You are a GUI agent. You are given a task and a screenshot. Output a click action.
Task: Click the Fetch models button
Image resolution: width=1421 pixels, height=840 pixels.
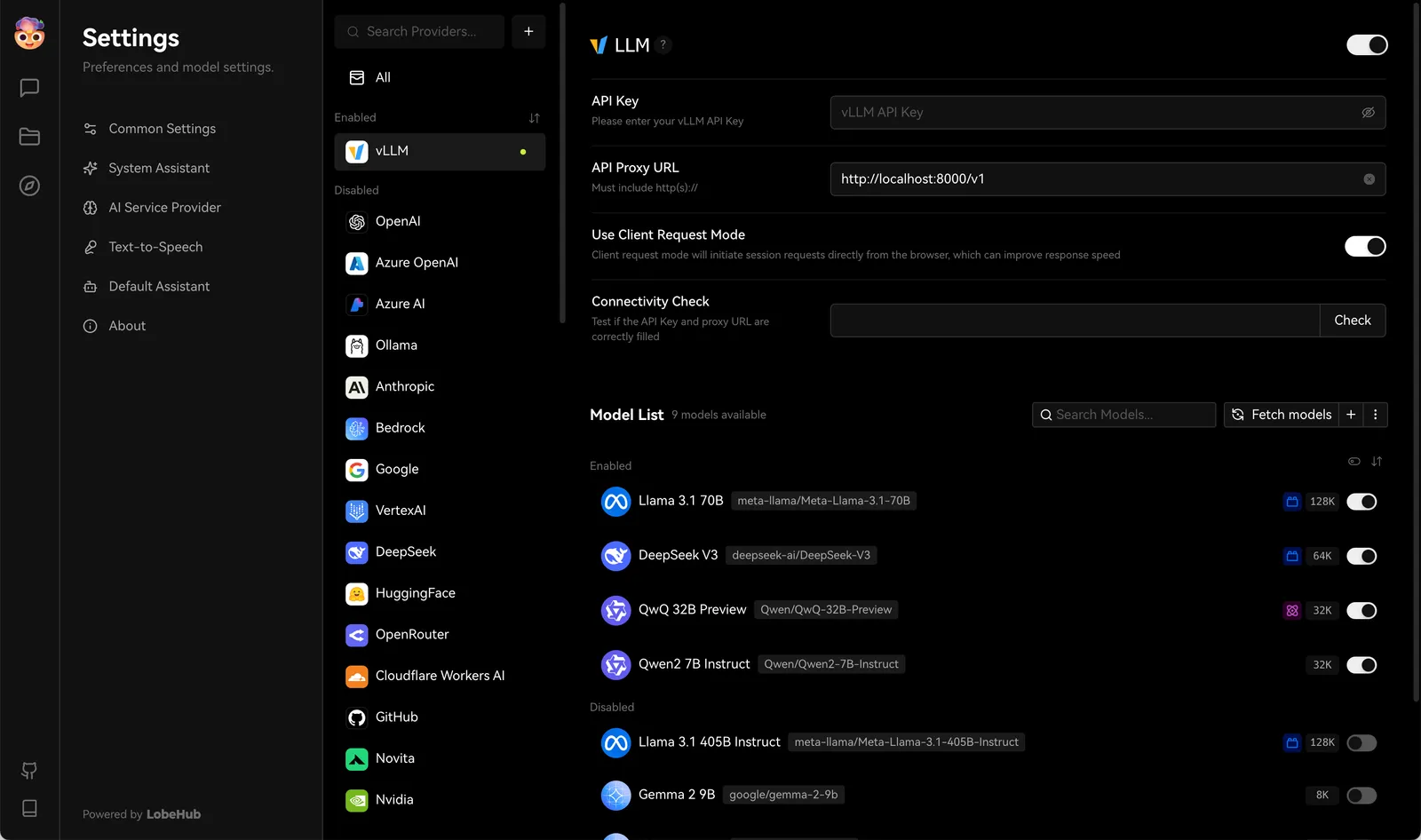pyautogui.click(x=1282, y=415)
